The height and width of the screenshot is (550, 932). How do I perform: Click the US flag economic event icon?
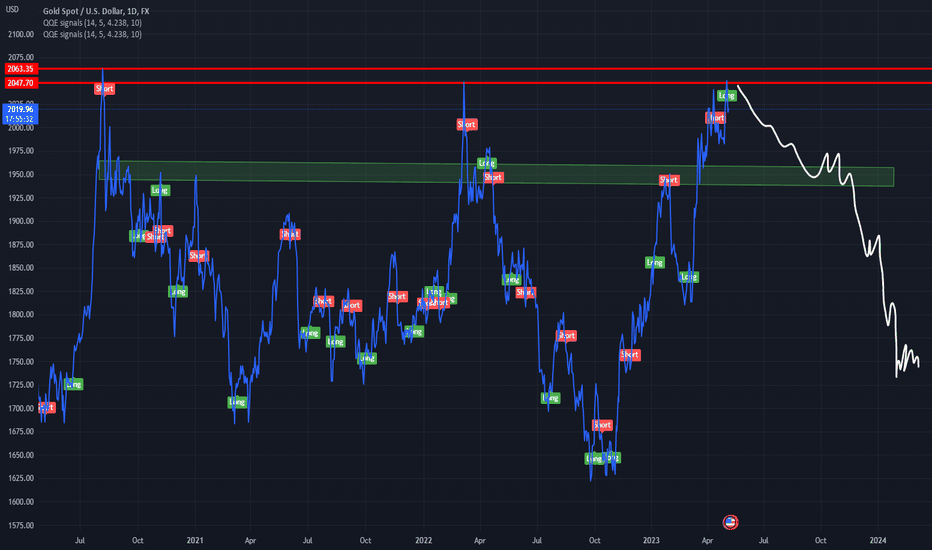[730, 522]
